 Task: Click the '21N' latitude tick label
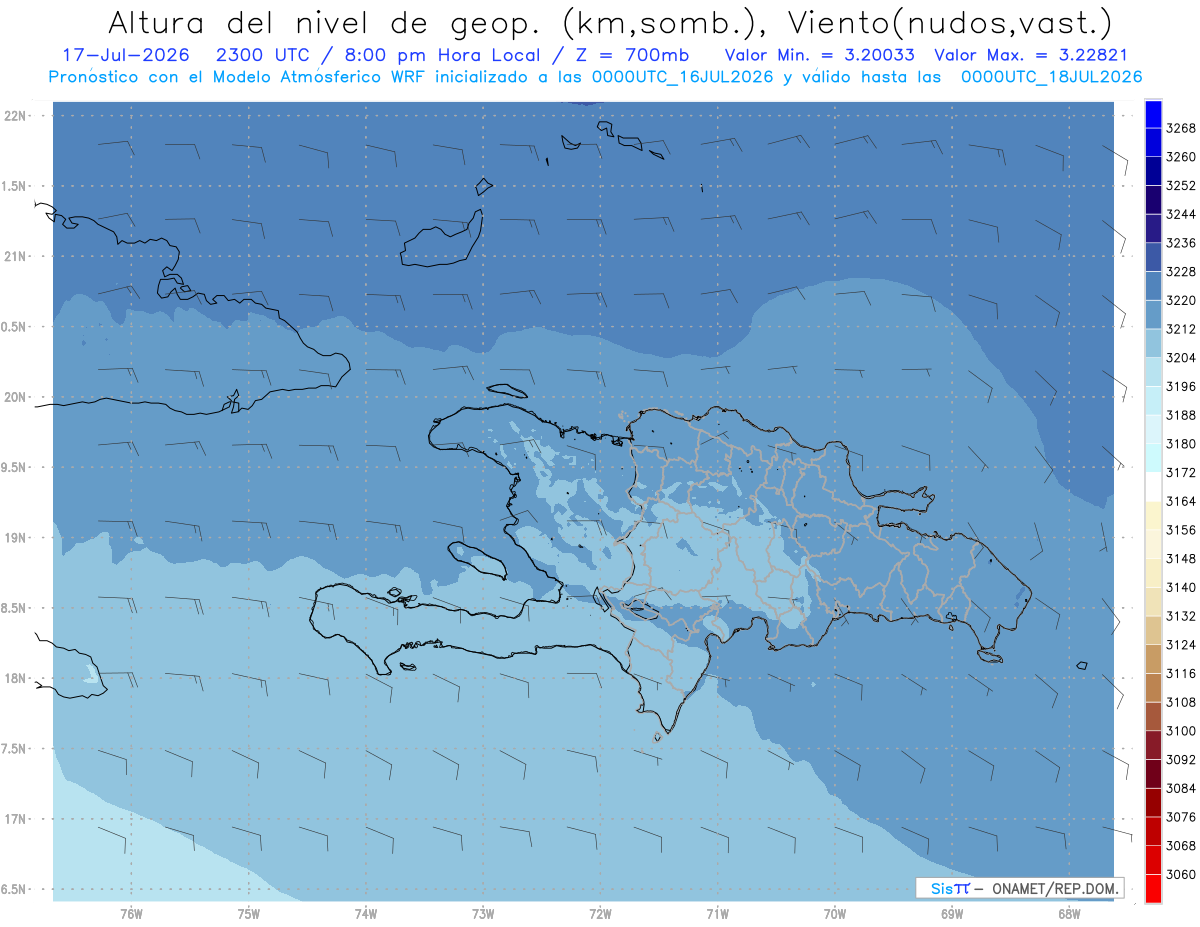point(15,256)
